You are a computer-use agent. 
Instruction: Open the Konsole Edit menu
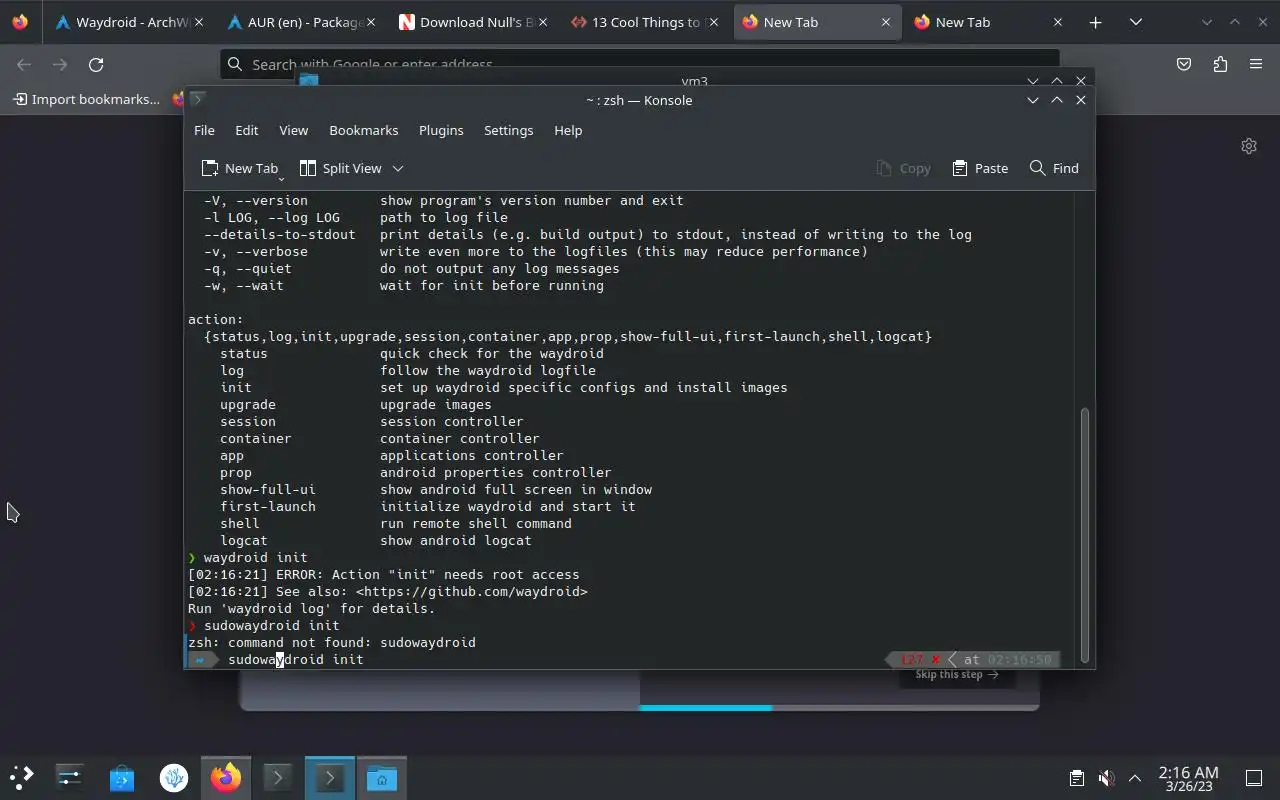click(246, 130)
